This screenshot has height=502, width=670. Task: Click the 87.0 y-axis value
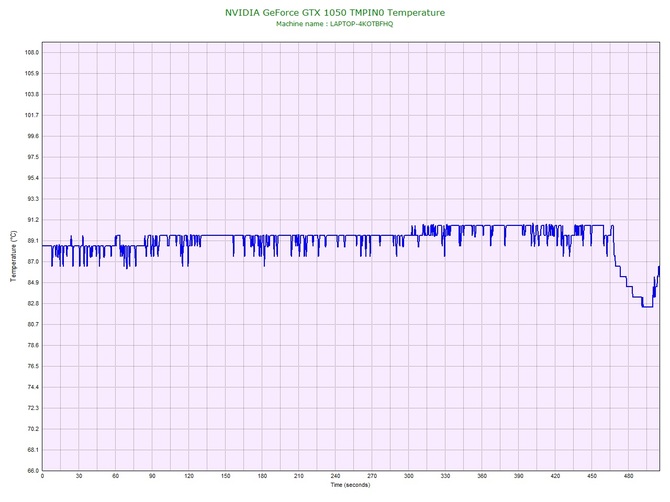[x=32, y=262]
